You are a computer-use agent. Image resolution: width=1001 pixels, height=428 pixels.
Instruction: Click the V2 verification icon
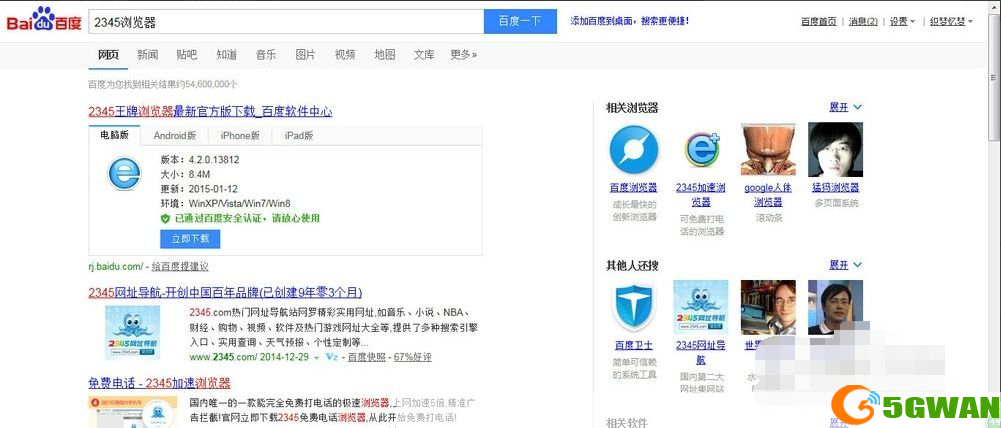(331, 356)
